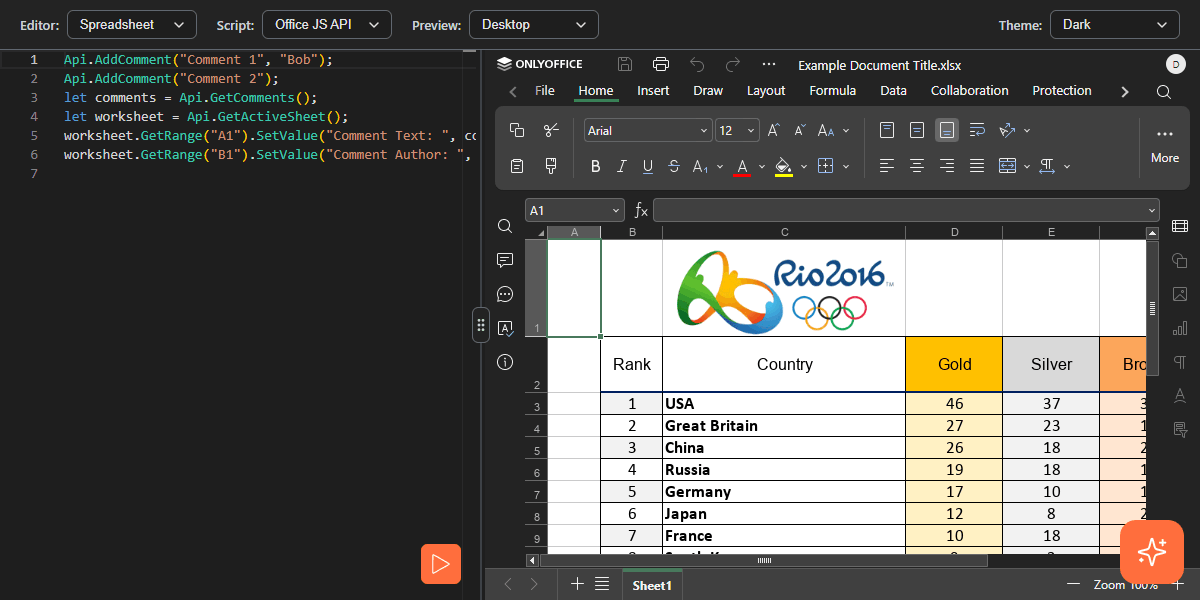Open the Script Office JS API dropdown

326,24
